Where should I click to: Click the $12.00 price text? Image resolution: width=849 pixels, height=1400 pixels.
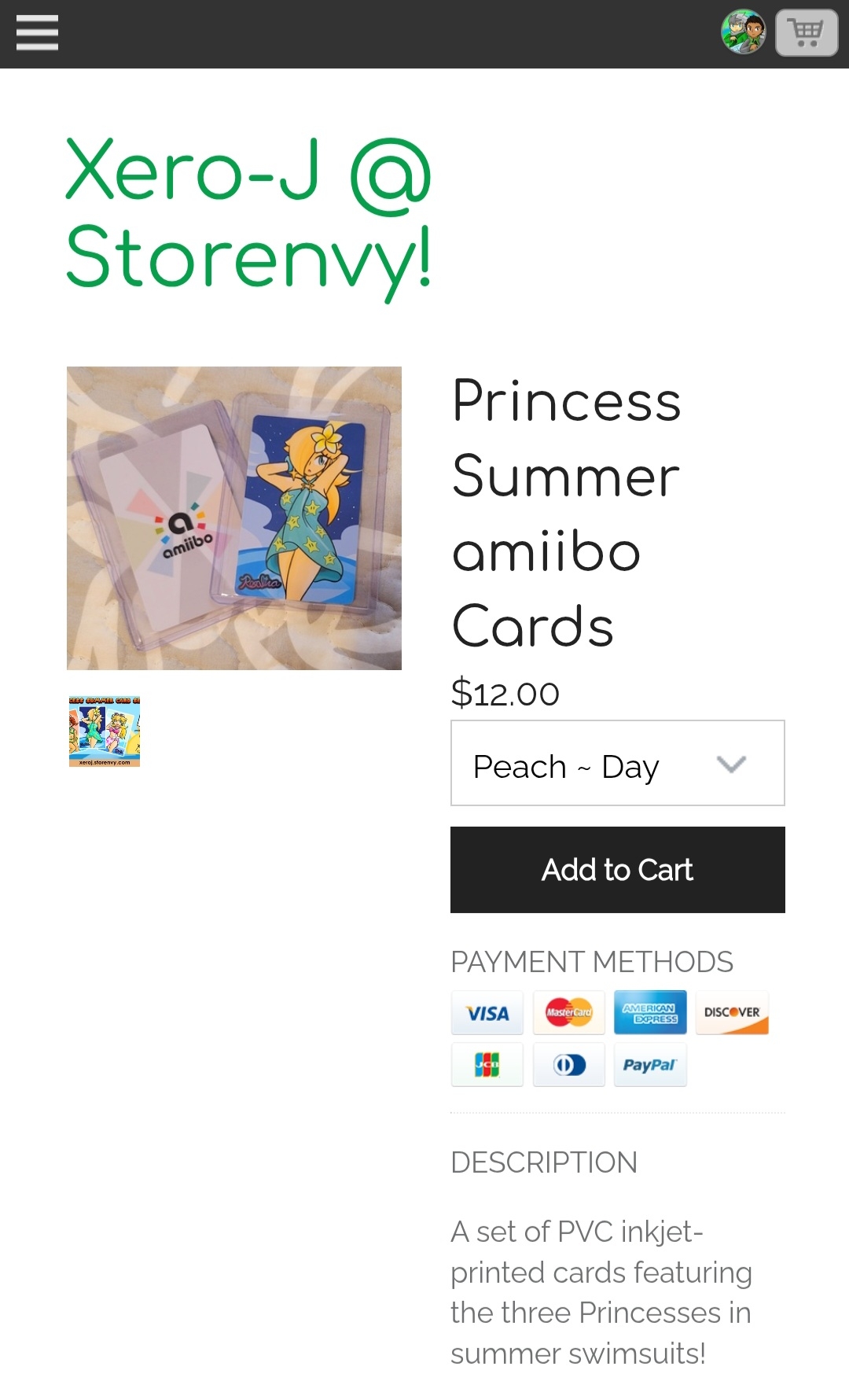[x=505, y=693]
